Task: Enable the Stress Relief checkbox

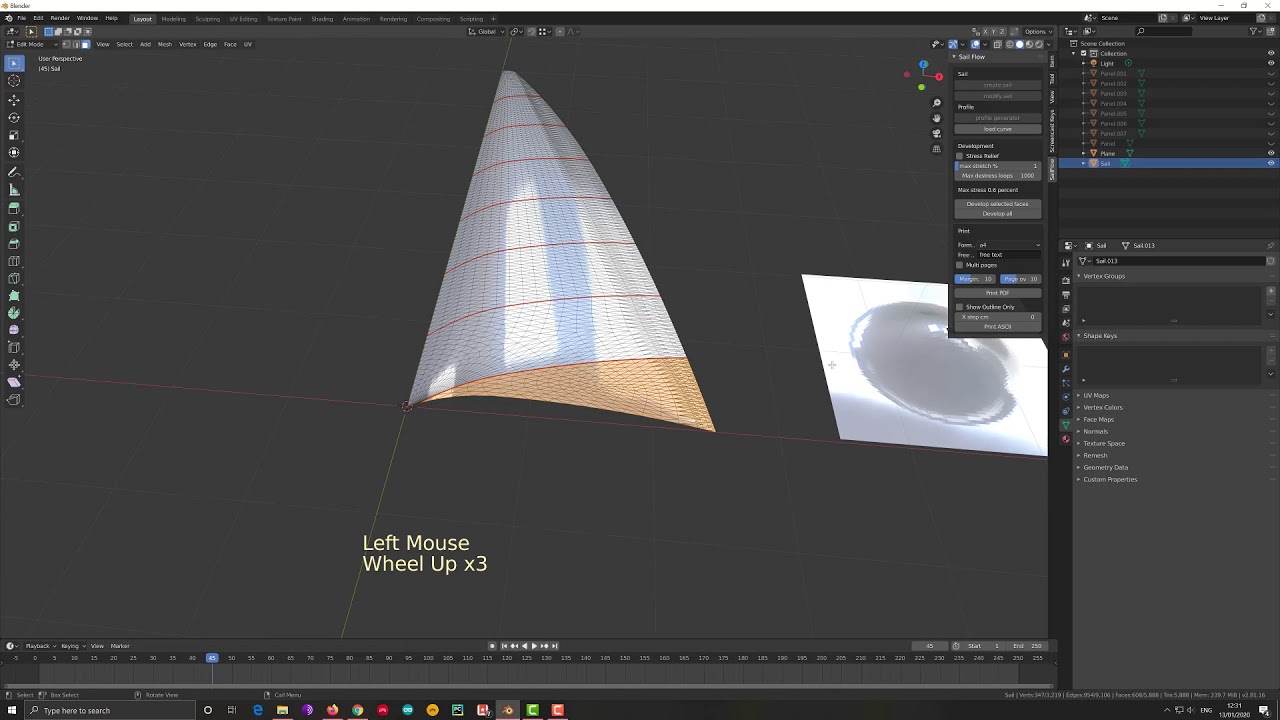Action: coord(960,156)
